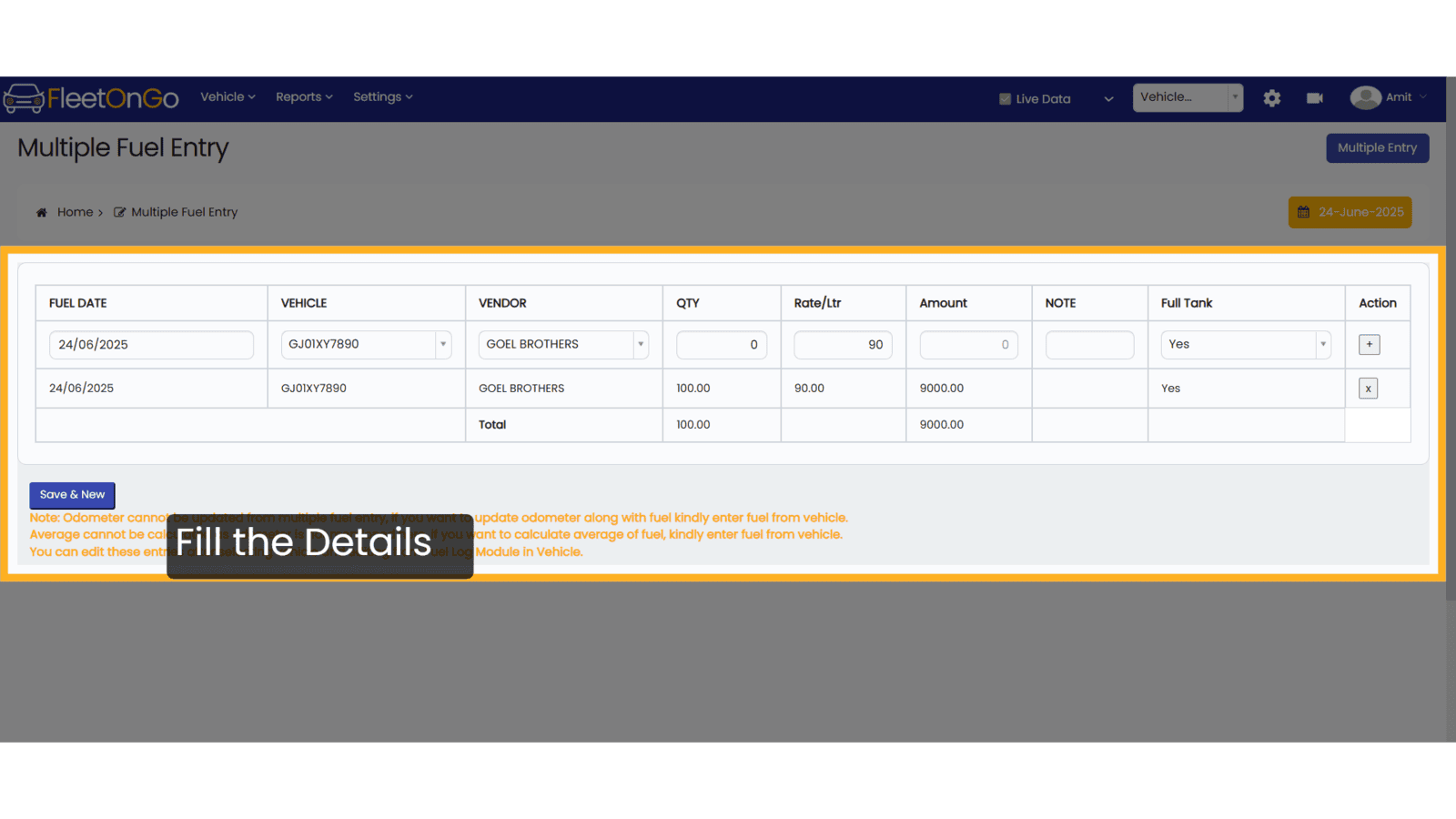Click the Rate/Ltr input field
The height and width of the screenshot is (819, 1456).
(x=843, y=345)
